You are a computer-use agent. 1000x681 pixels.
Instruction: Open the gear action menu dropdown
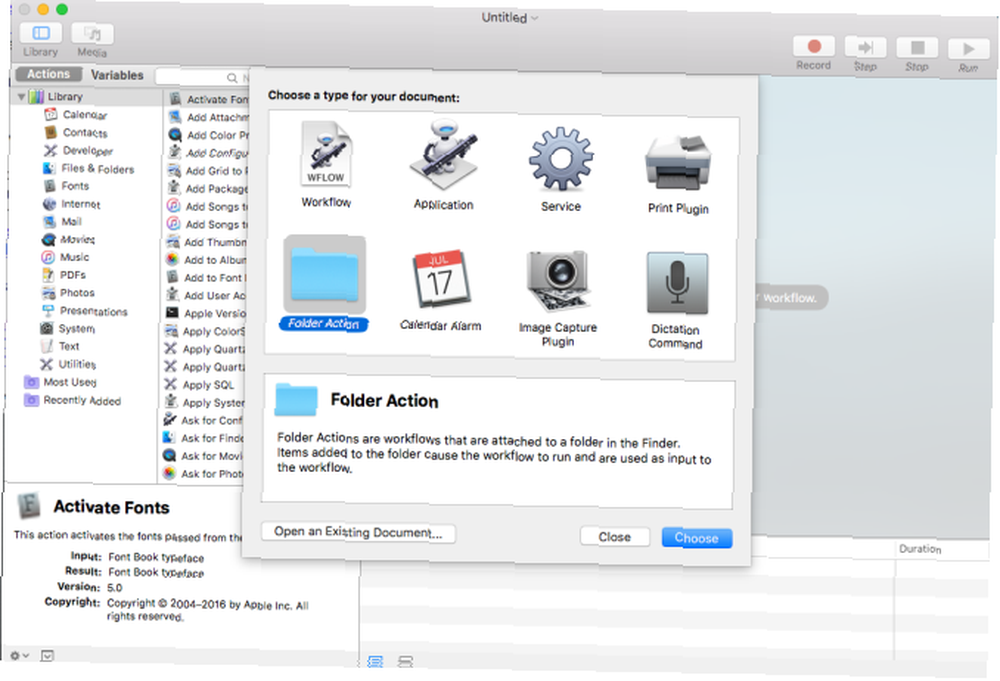[19, 655]
